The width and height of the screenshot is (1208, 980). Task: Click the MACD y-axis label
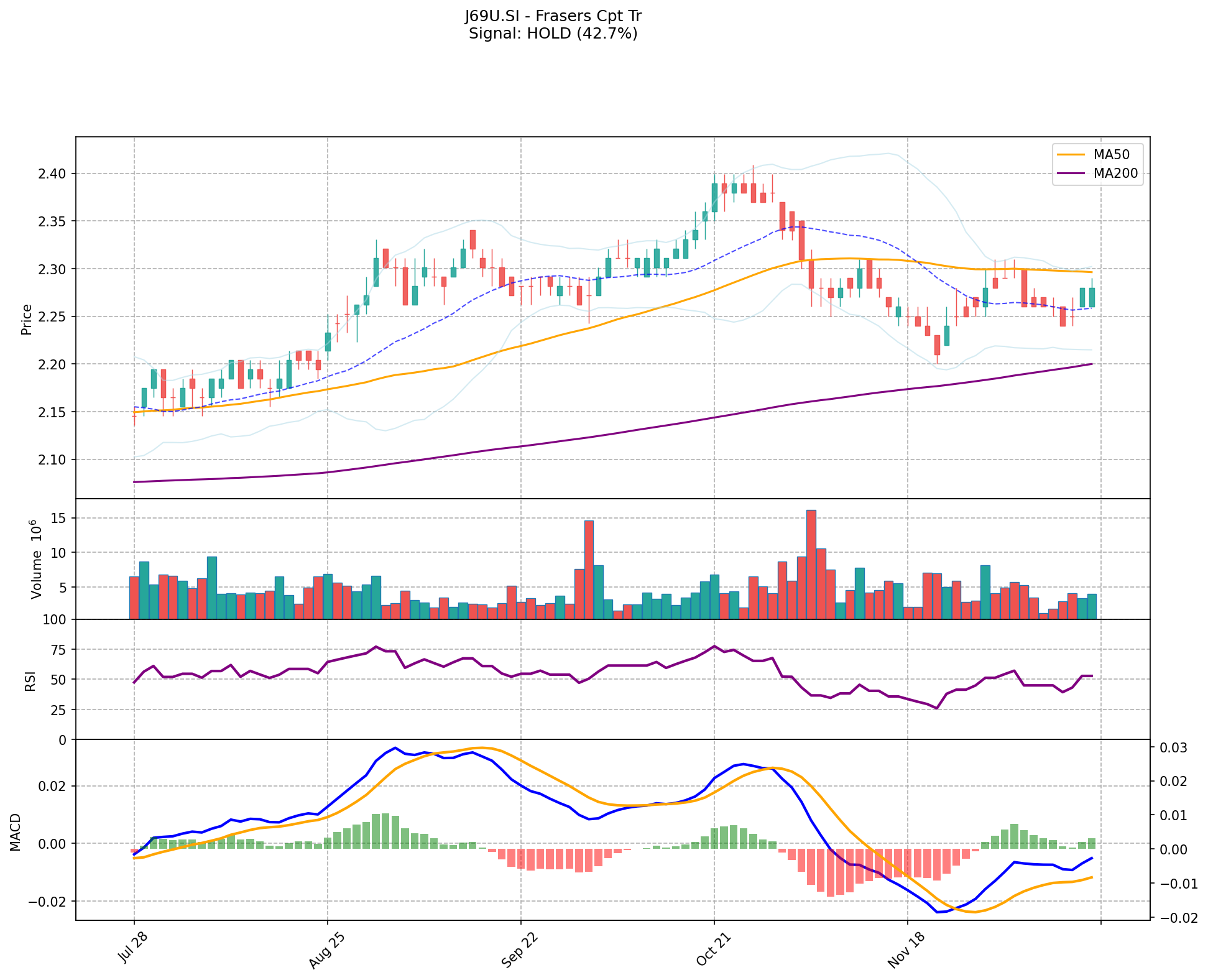16,831
